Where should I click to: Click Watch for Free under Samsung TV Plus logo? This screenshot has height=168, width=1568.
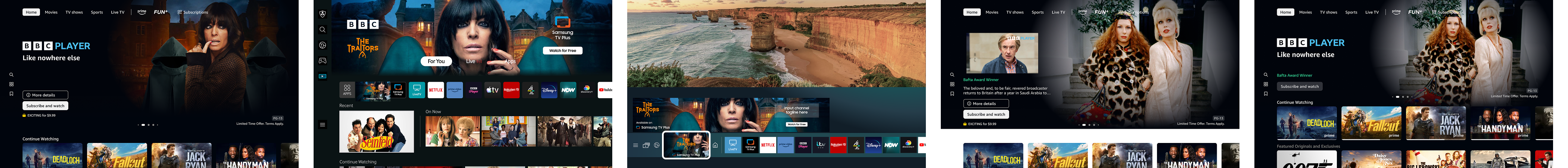(563, 50)
